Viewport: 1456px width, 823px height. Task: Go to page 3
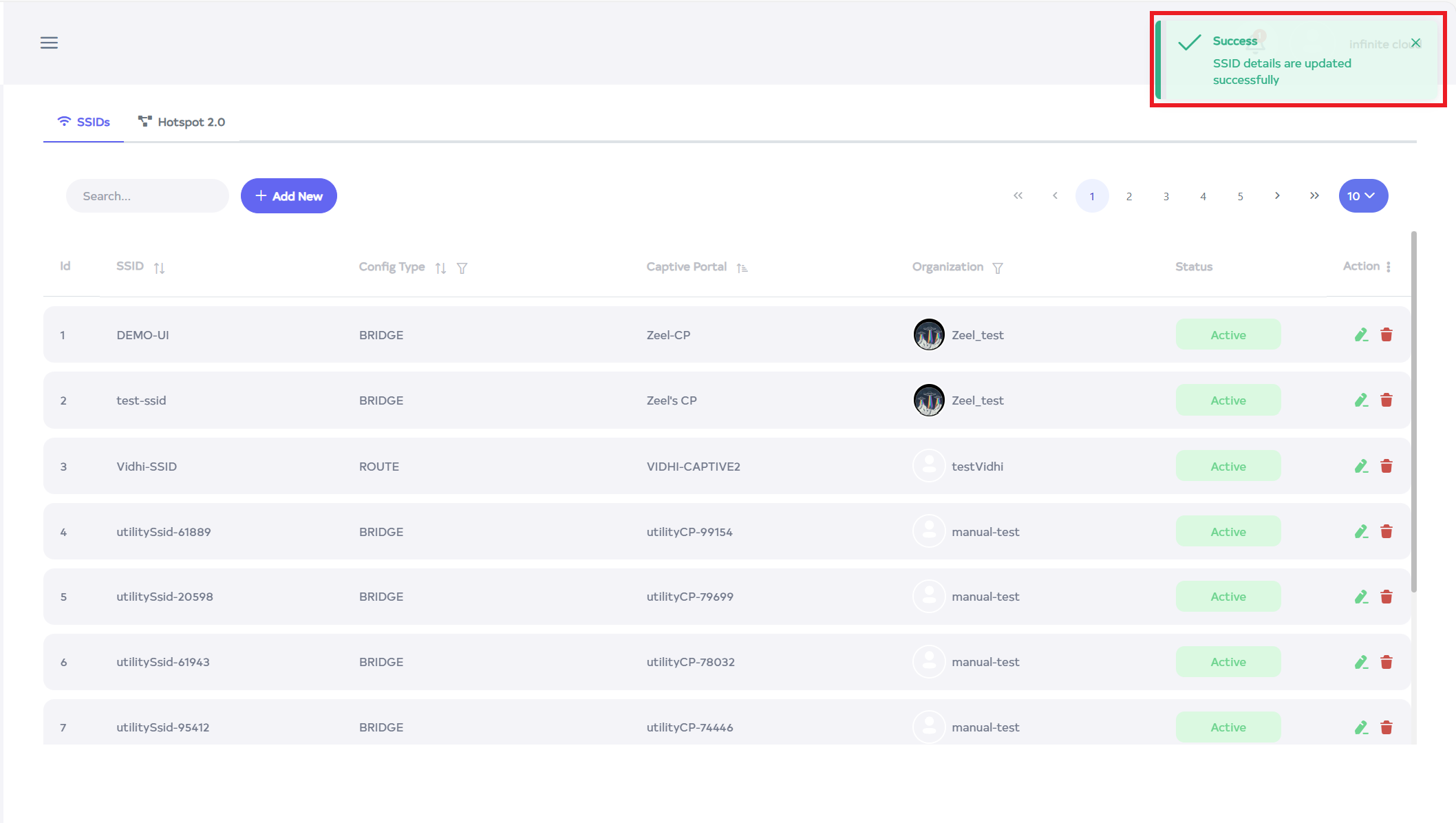1166,196
